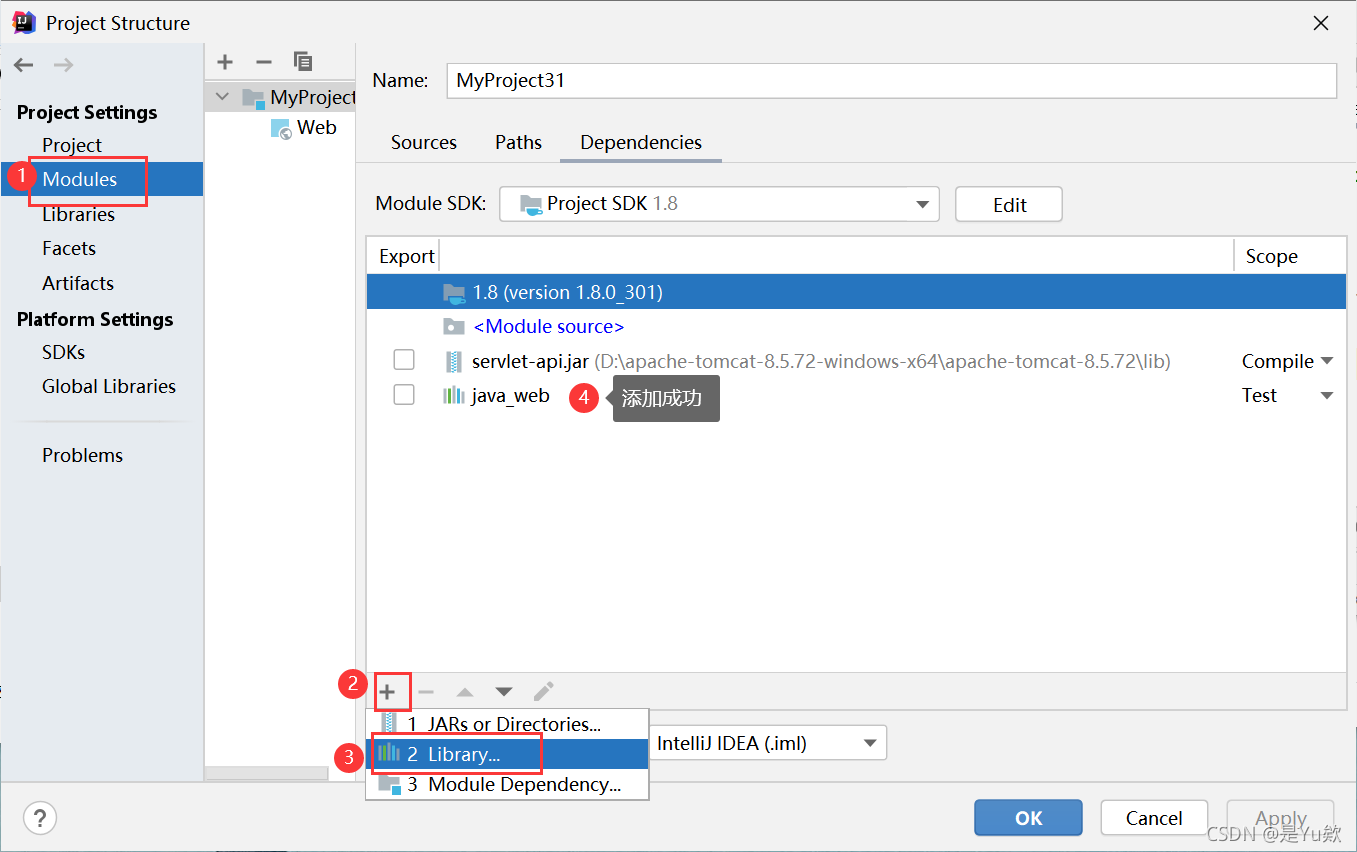Copy the selected module icon
The width and height of the screenshot is (1357, 852).
(x=303, y=62)
